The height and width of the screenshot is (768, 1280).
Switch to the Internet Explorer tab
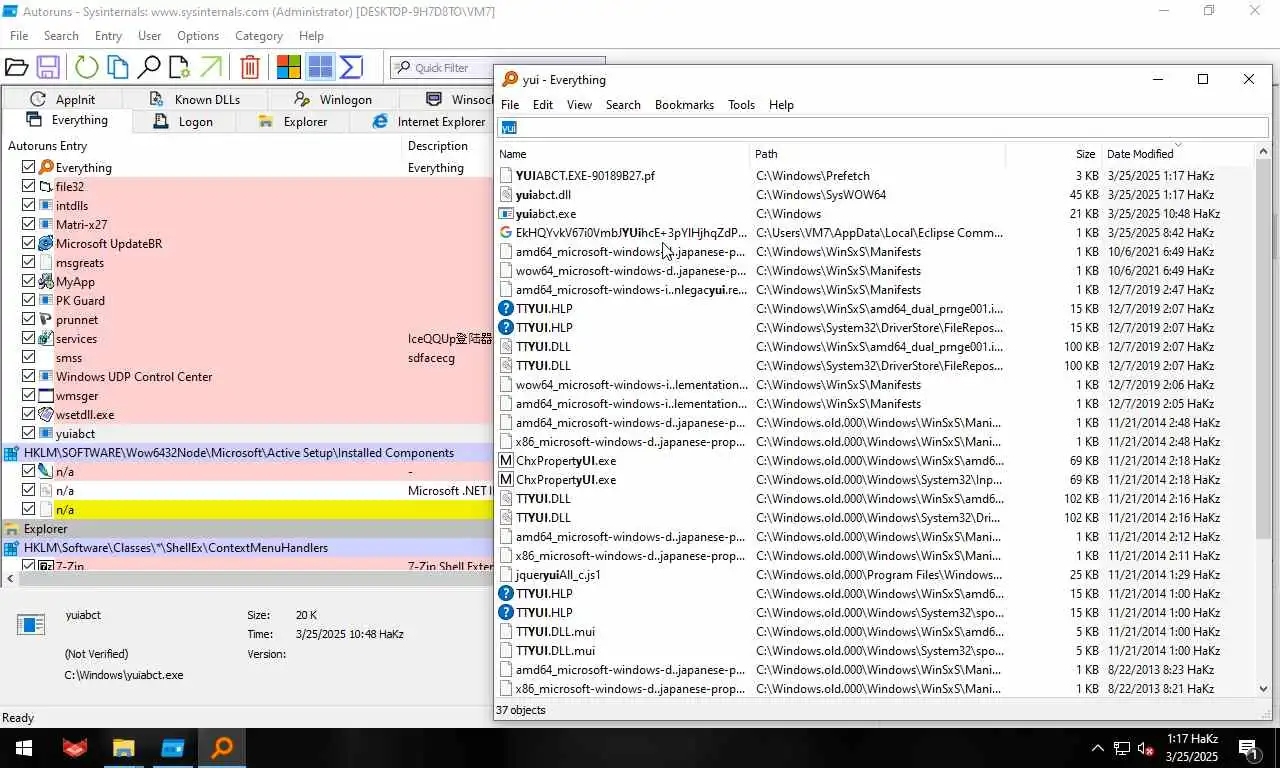428,122
